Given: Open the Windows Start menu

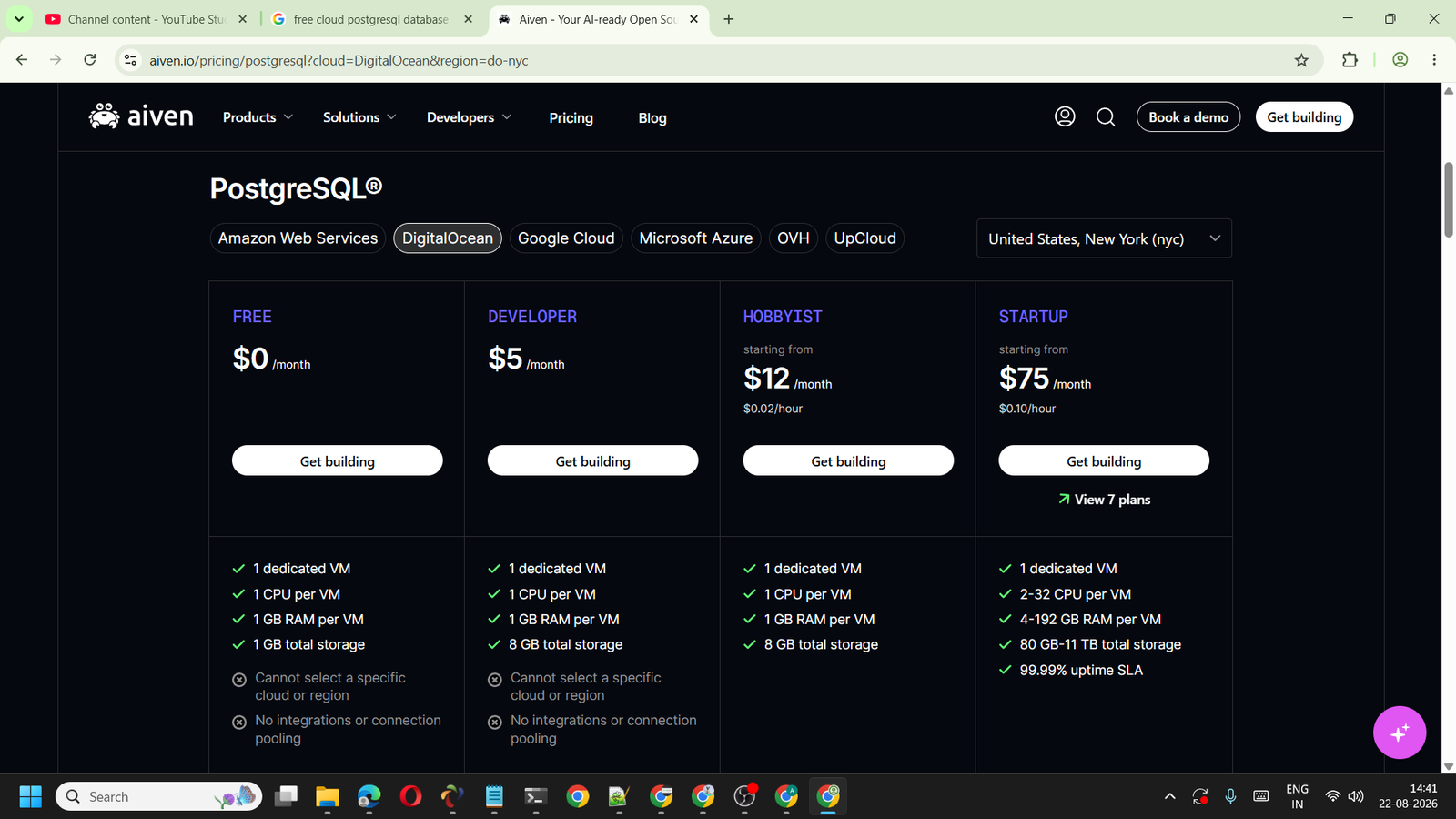Looking at the screenshot, I should (30, 796).
